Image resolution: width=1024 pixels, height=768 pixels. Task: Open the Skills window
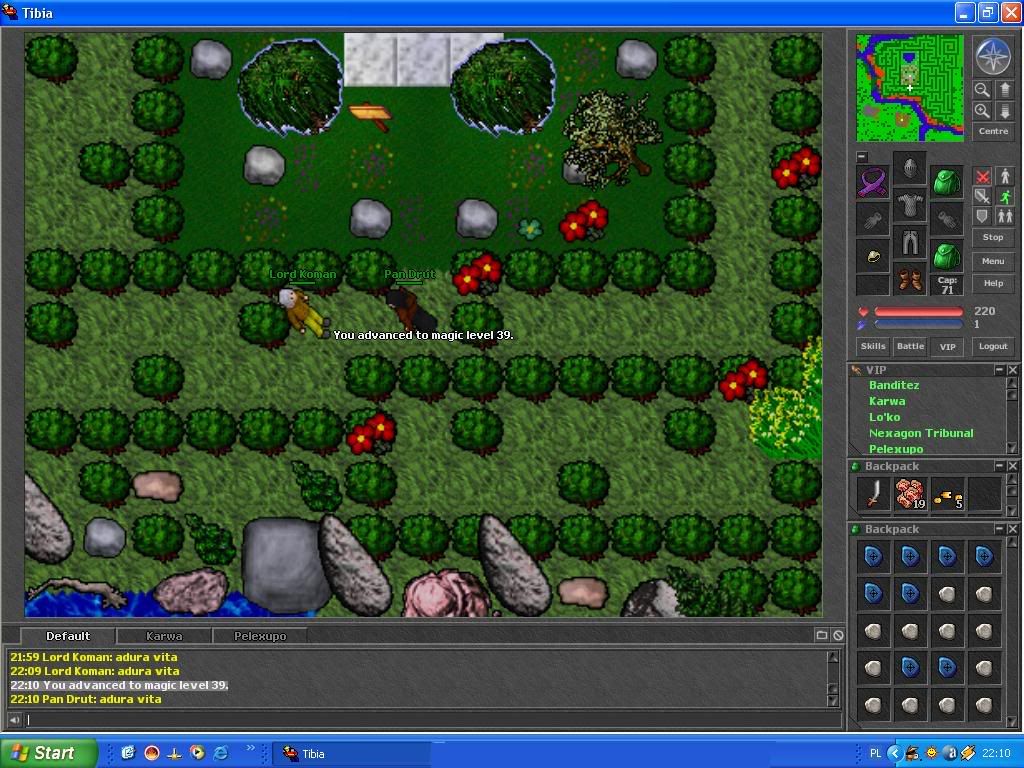(872, 346)
